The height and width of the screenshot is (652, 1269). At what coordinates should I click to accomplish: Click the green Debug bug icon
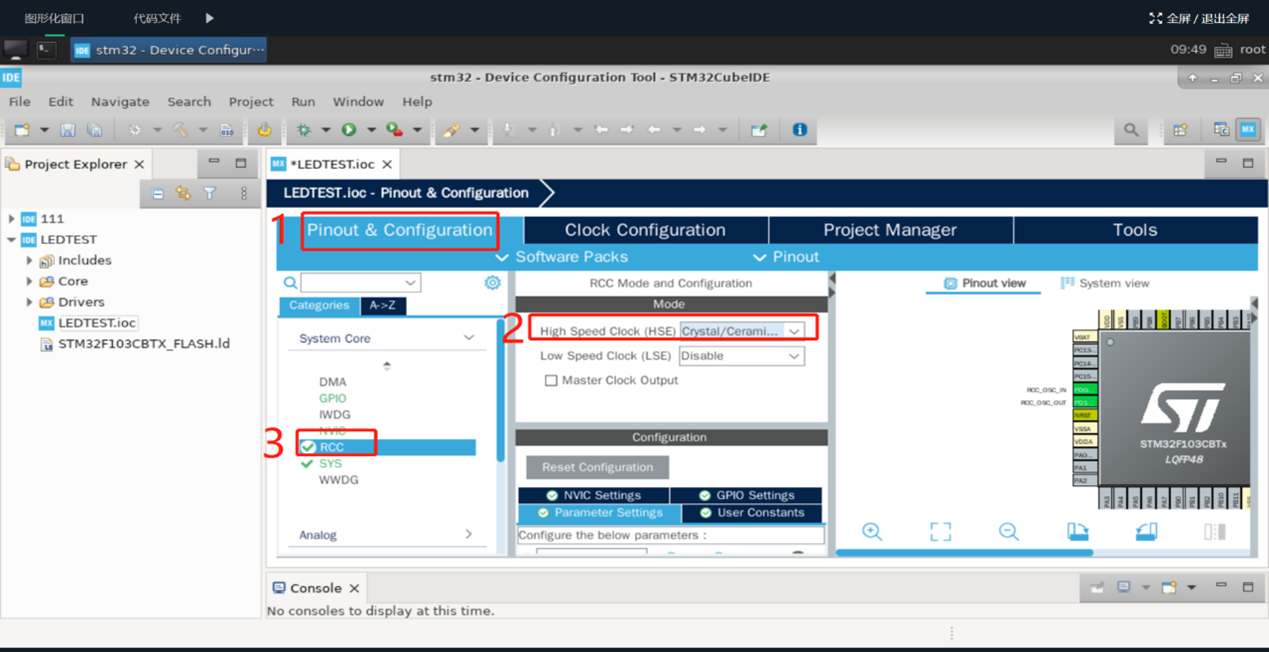pyautogui.click(x=304, y=130)
